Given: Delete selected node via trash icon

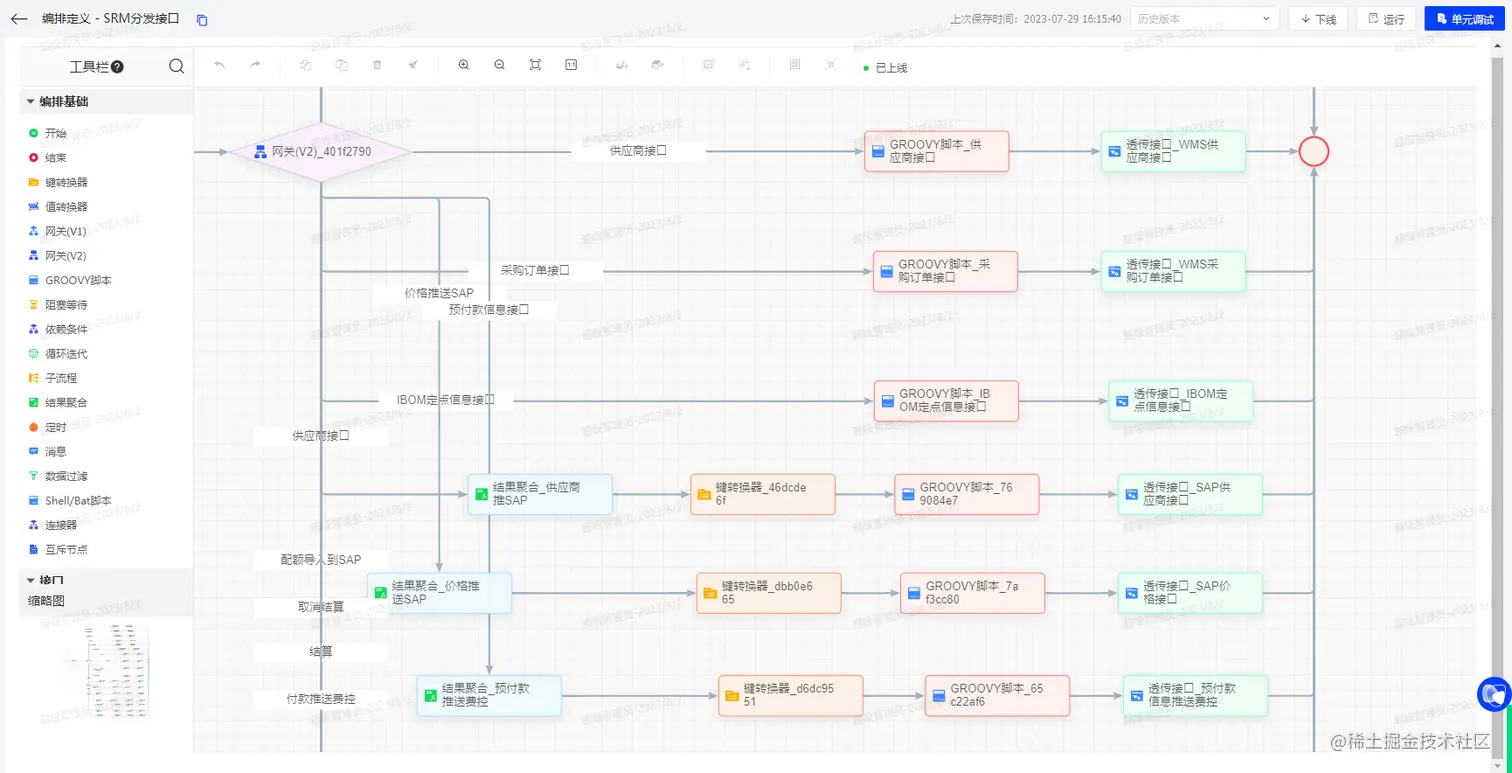Looking at the screenshot, I should (x=377, y=65).
